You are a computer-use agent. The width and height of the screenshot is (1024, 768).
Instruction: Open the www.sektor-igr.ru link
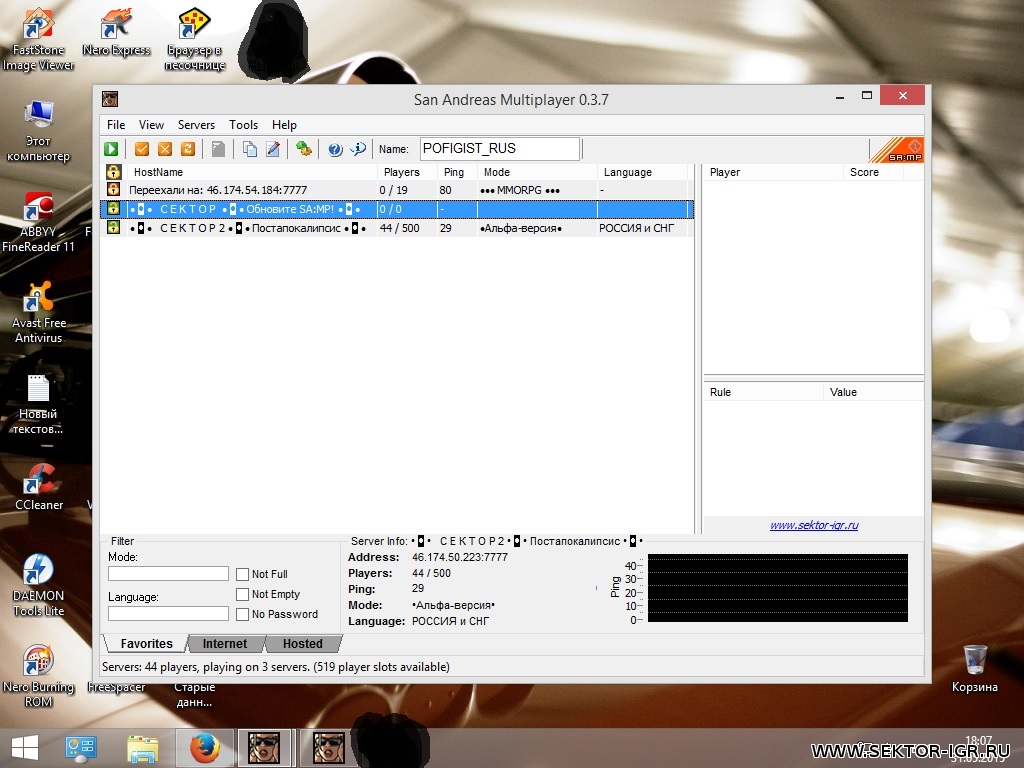(x=813, y=525)
